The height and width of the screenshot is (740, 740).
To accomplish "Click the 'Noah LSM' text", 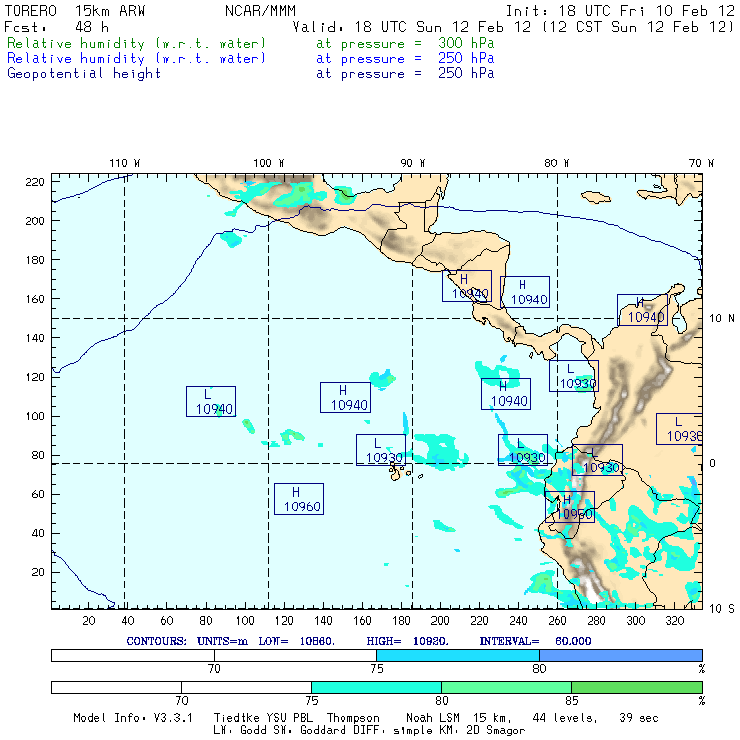I will click(433, 718).
